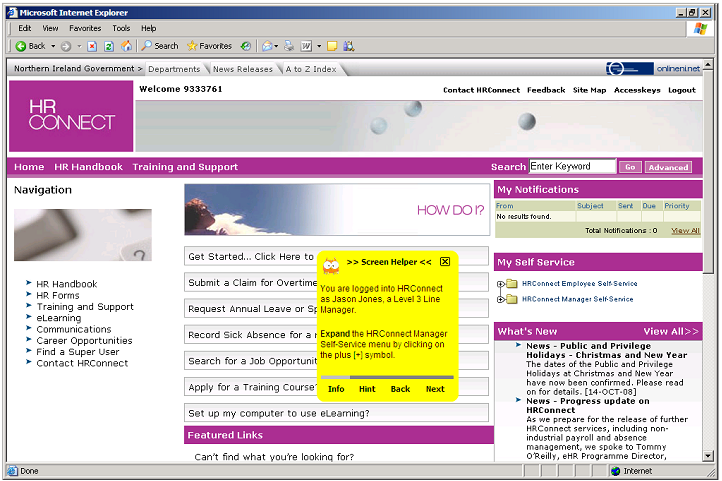
Task: Open Favorites star toolbar button
Action: (x=208, y=46)
